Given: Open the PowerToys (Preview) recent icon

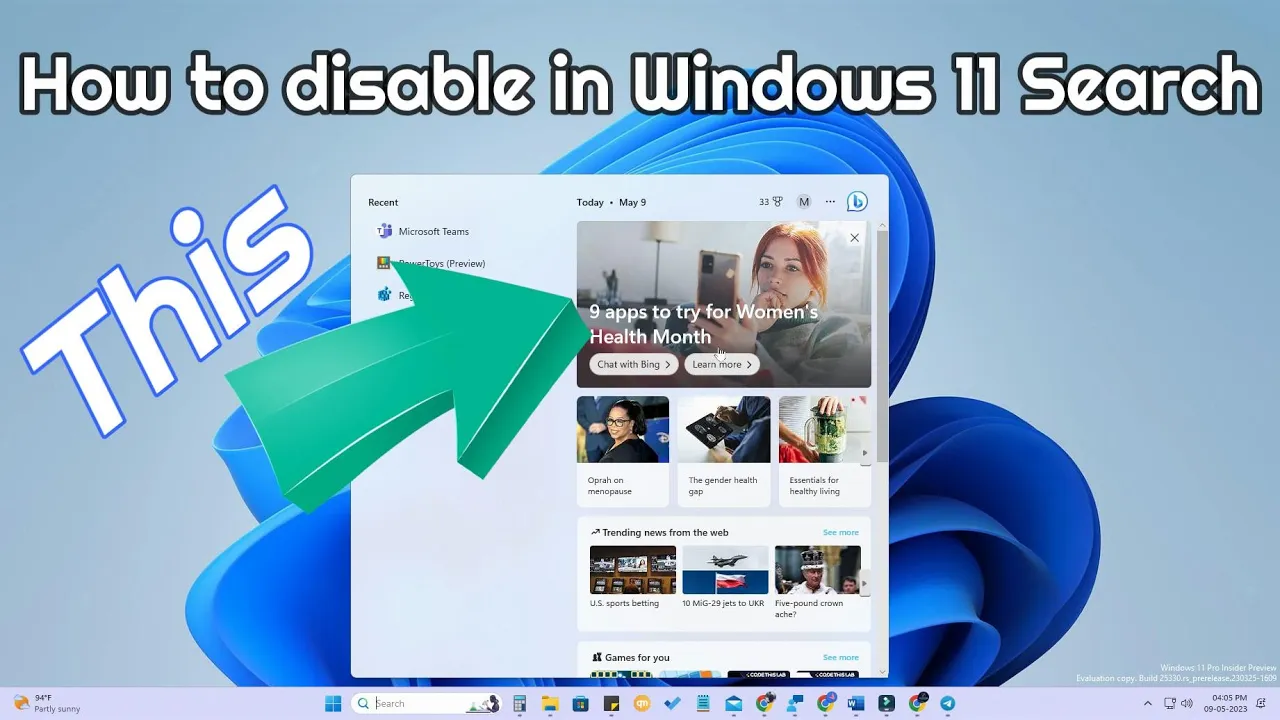Looking at the screenshot, I should 383,263.
